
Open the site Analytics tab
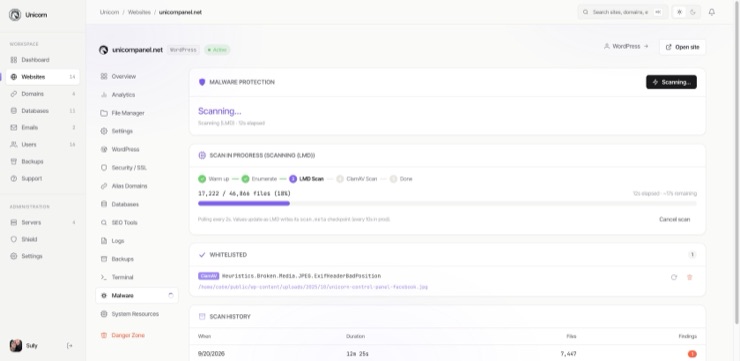[136, 95]
